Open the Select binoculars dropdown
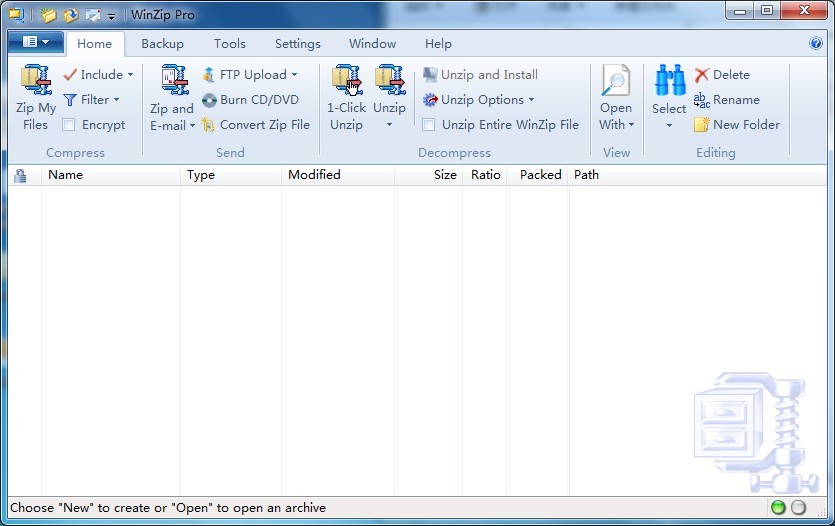Viewport: 835px width, 526px height. pos(669,98)
